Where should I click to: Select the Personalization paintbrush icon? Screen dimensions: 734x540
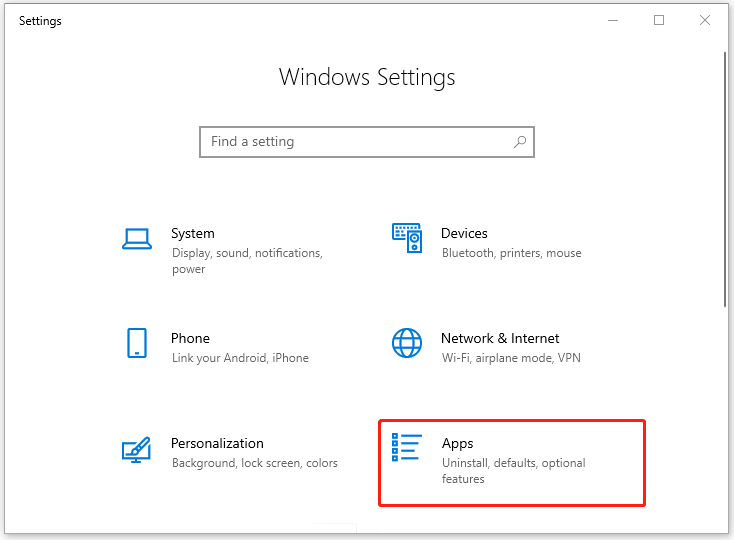click(136, 450)
